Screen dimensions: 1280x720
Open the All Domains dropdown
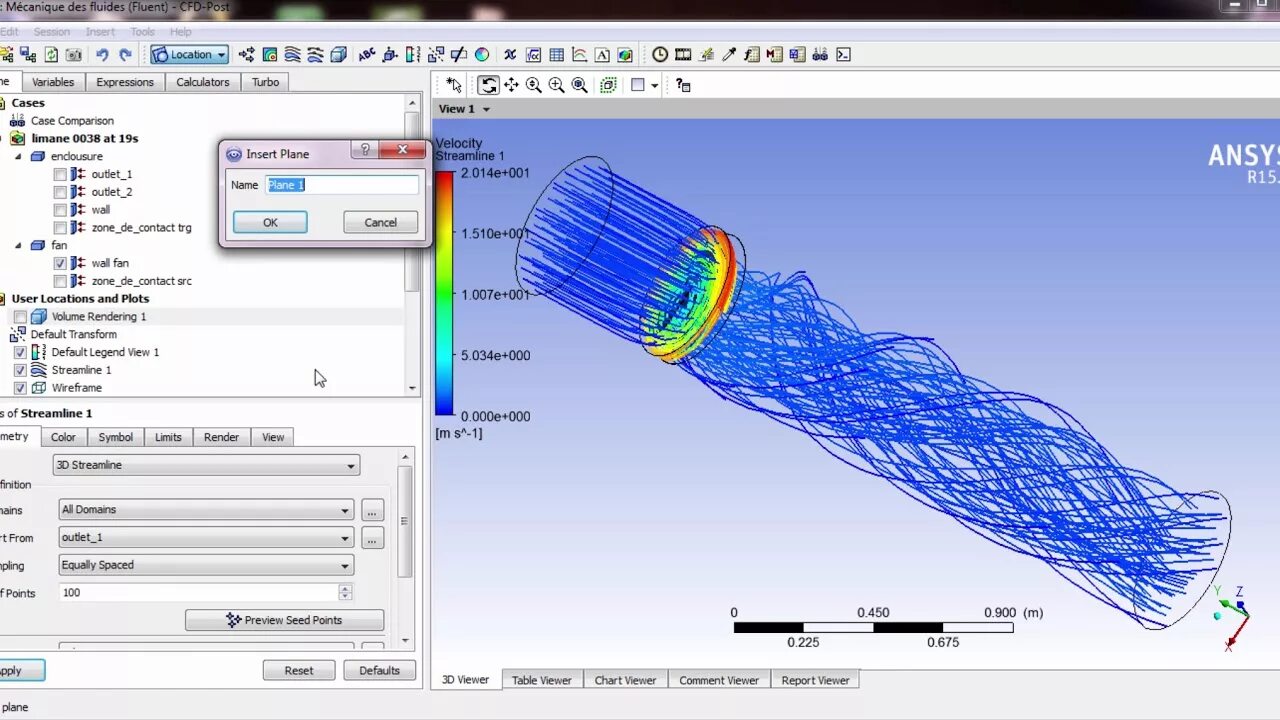[x=206, y=510]
